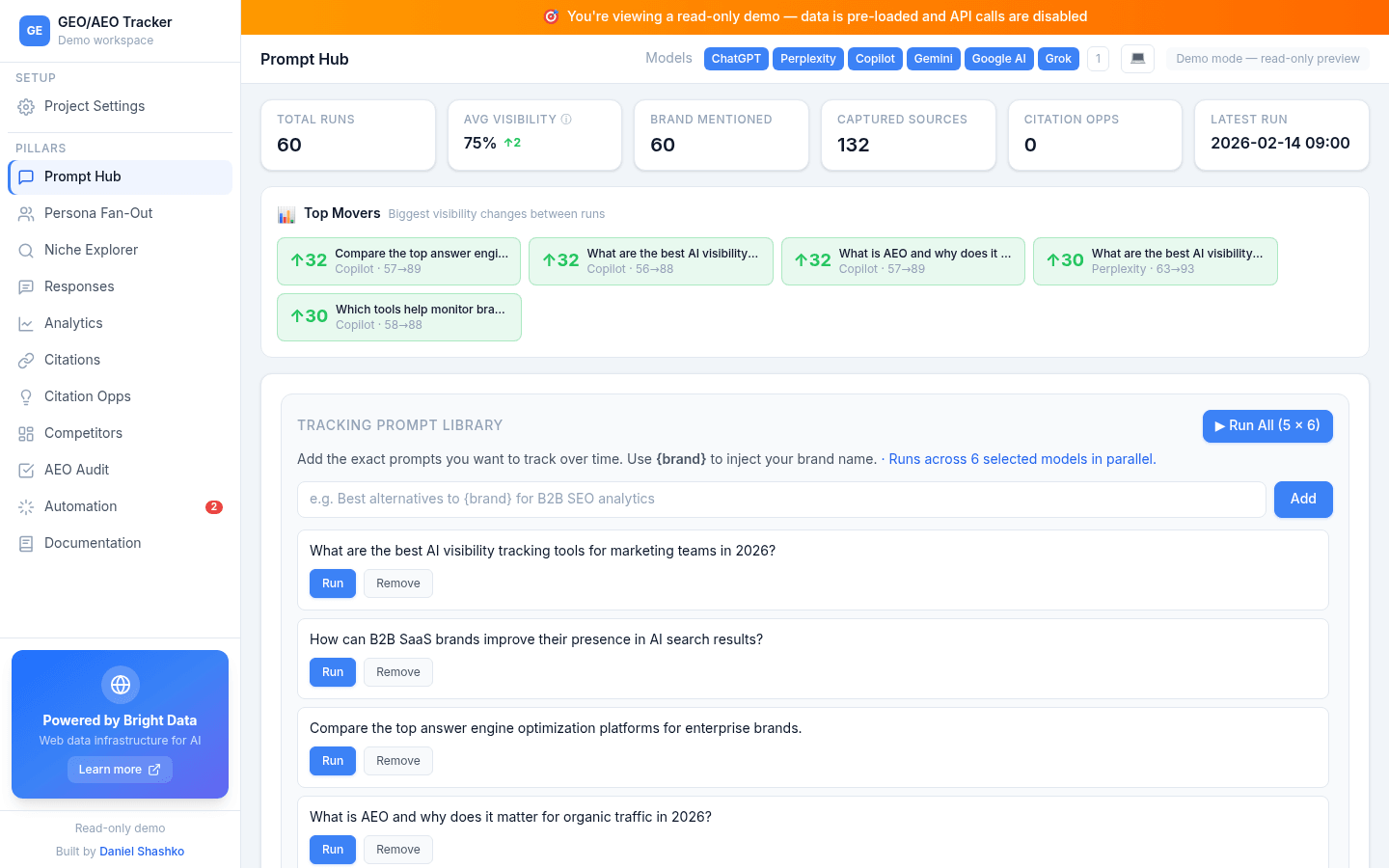Run the What is AEO prompt
Viewport: 1389px width, 868px height.
point(333,850)
